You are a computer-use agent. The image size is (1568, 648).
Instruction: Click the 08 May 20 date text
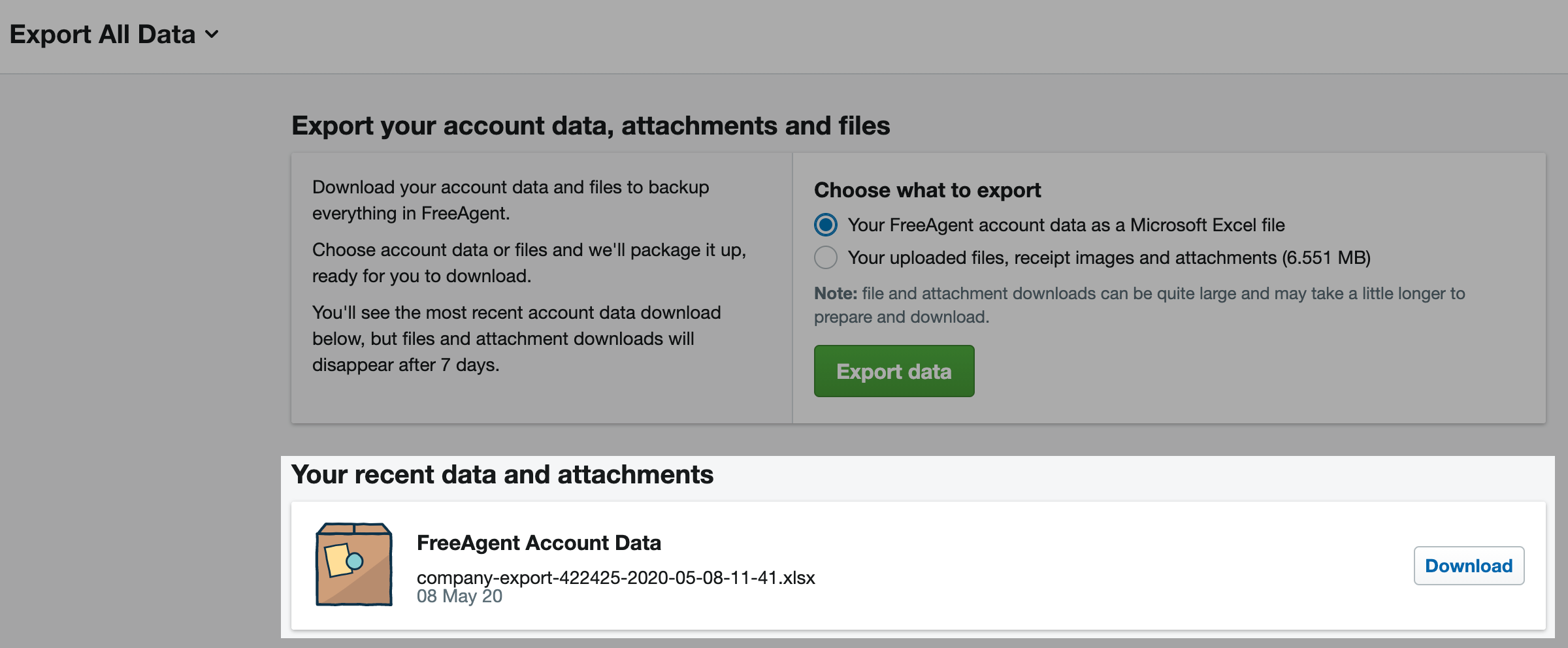(459, 596)
